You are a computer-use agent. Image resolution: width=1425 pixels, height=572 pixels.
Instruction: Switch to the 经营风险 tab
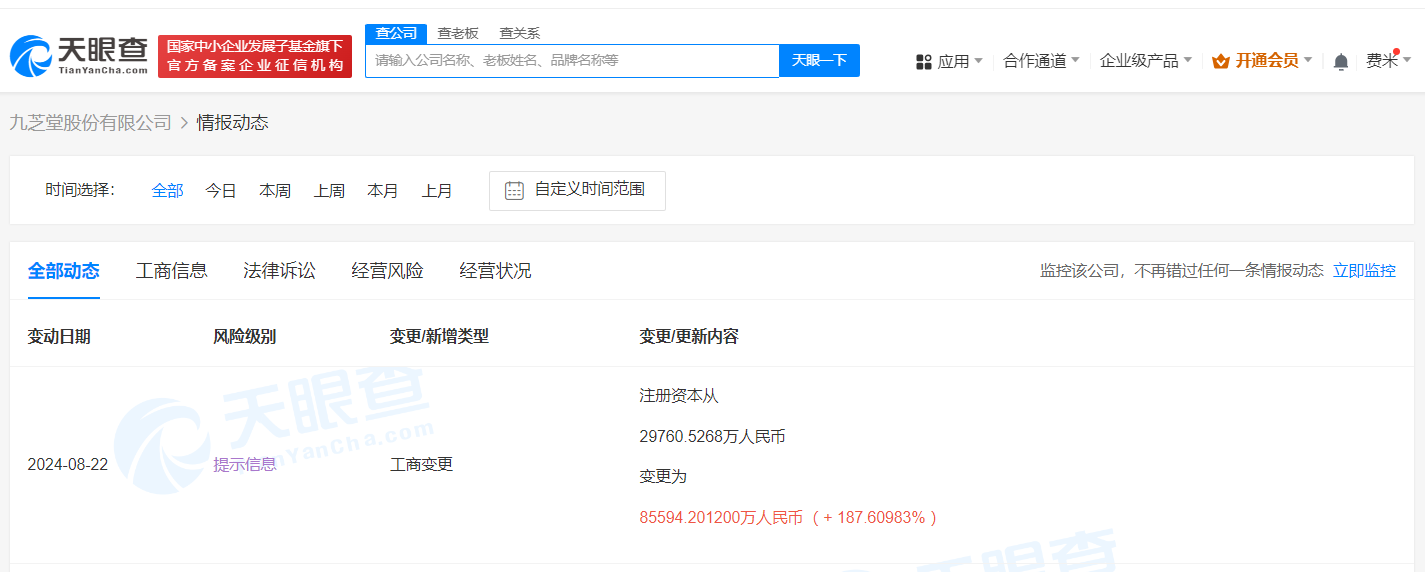pos(387,271)
